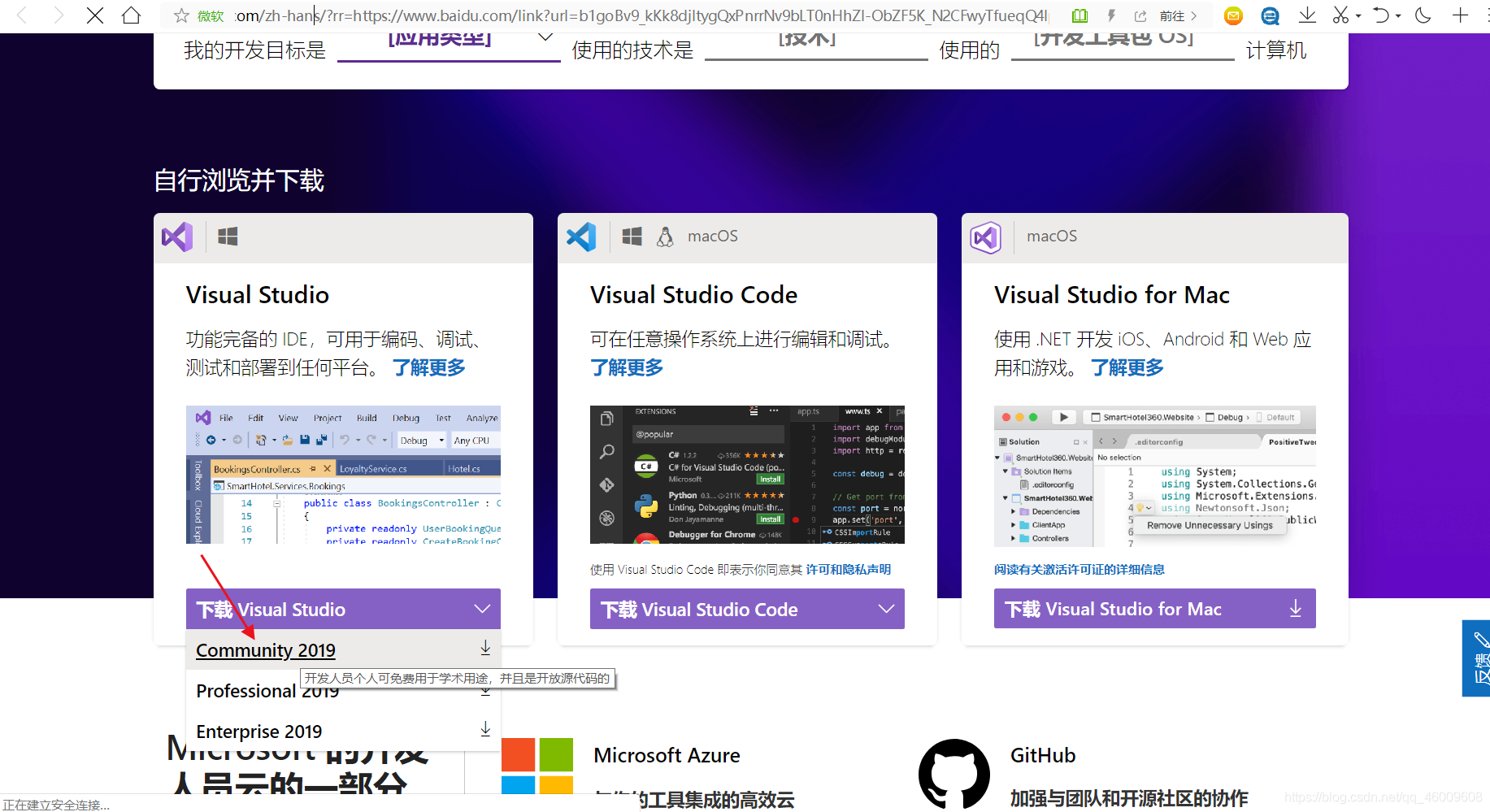Bookmark page with the star icon
Screen dimensions: 1490x812
181,15
